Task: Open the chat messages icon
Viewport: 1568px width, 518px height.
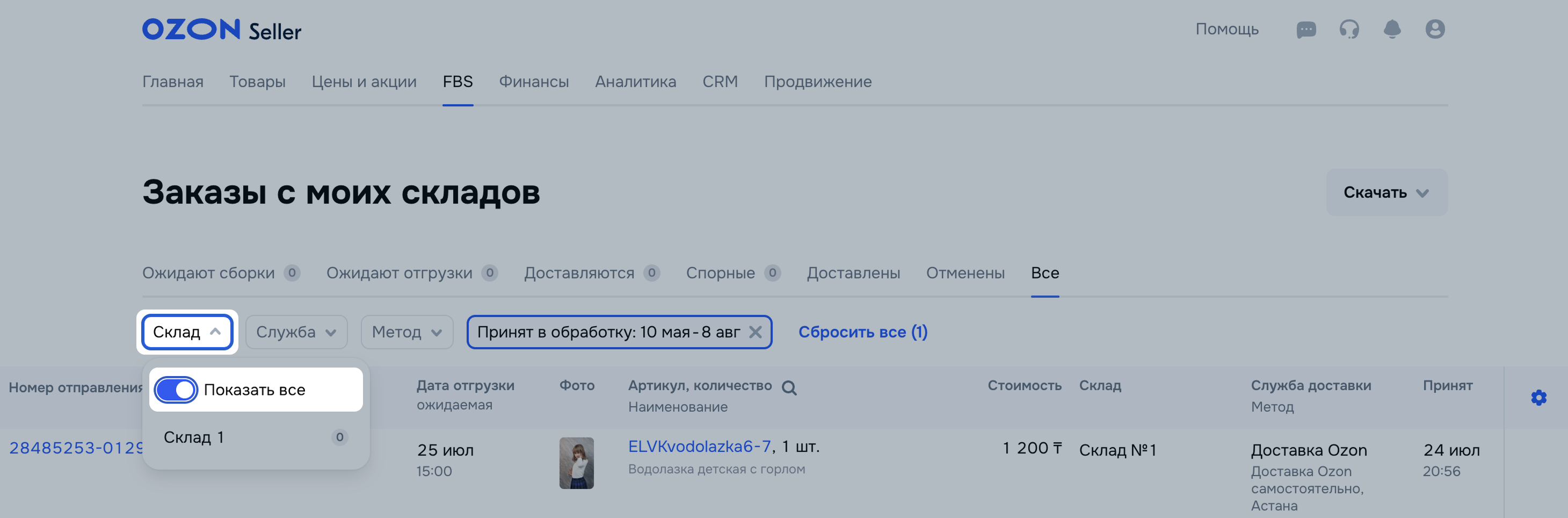Action: (1306, 29)
